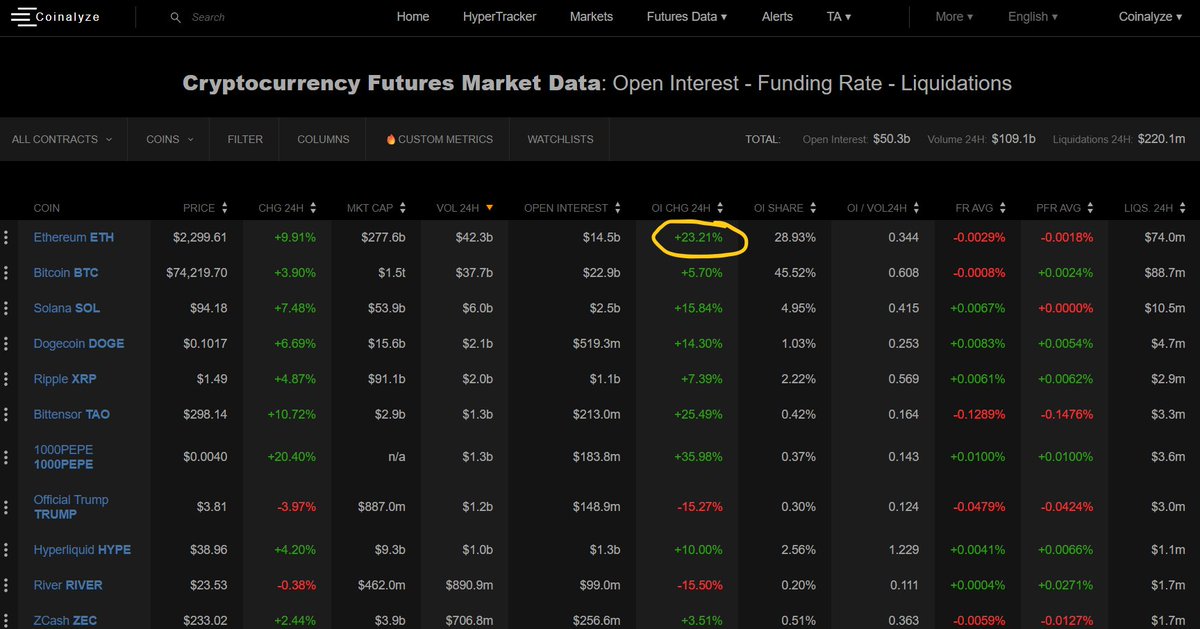Viewport: 1200px width, 629px height.
Task: Open the Bitcoin BTC coin link
Action: (66, 273)
